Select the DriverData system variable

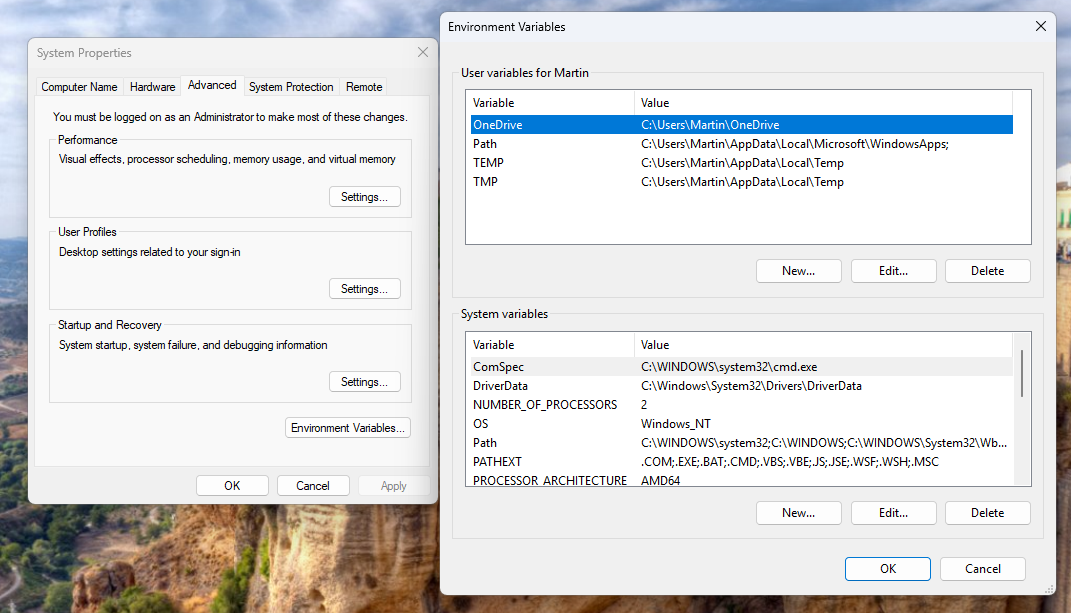(742, 385)
